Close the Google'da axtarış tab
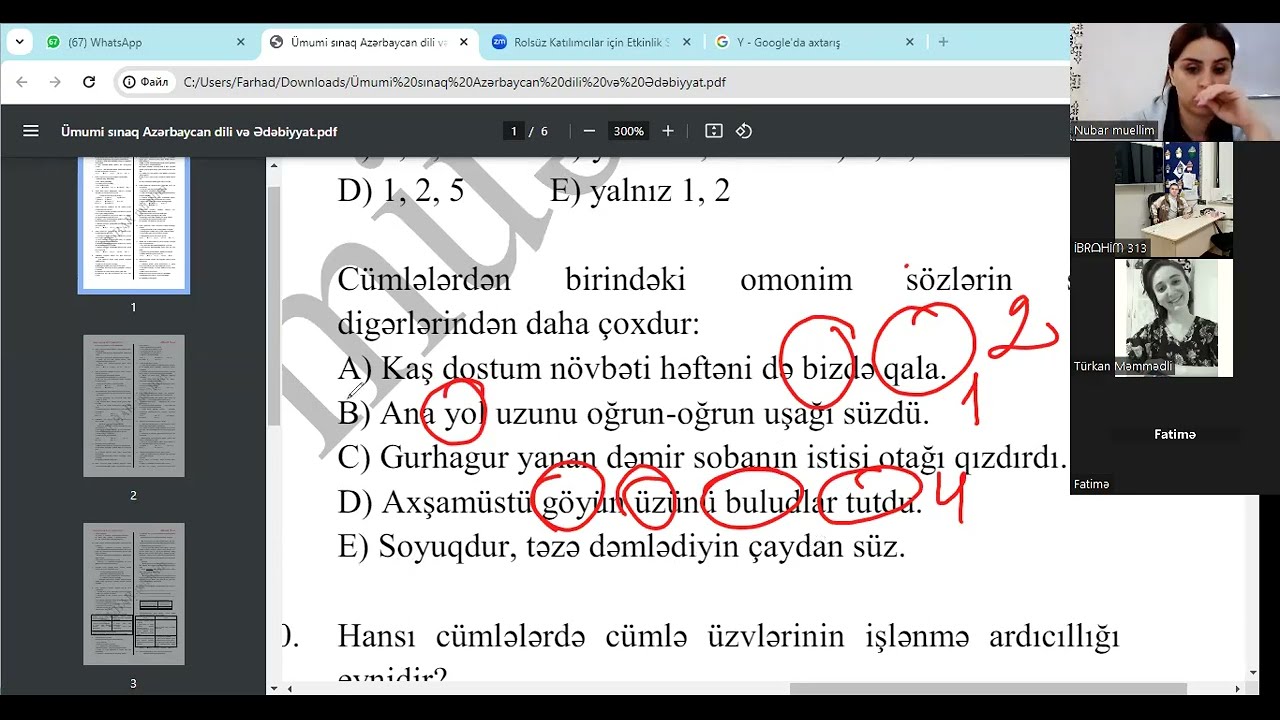 (x=909, y=42)
